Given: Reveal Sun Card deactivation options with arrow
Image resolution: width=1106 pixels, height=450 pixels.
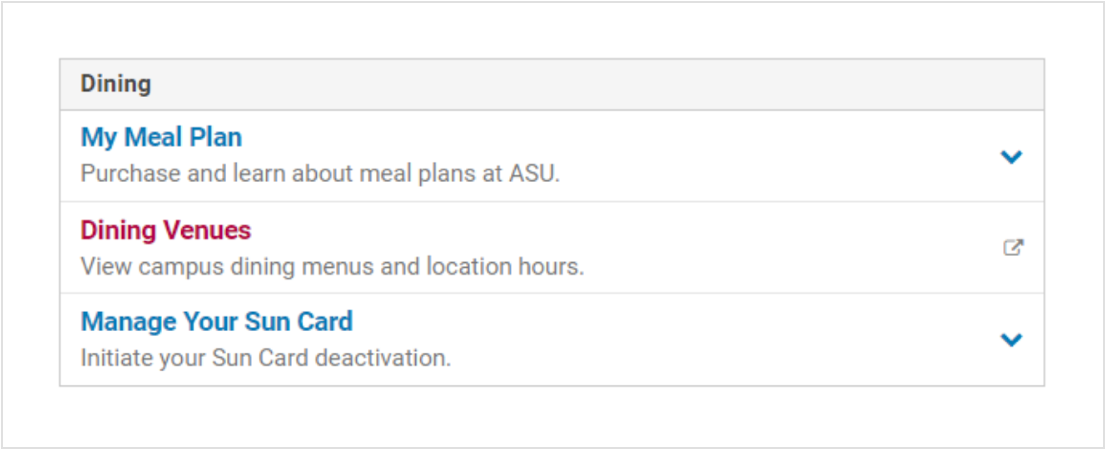Looking at the screenshot, I should 1011,340.
